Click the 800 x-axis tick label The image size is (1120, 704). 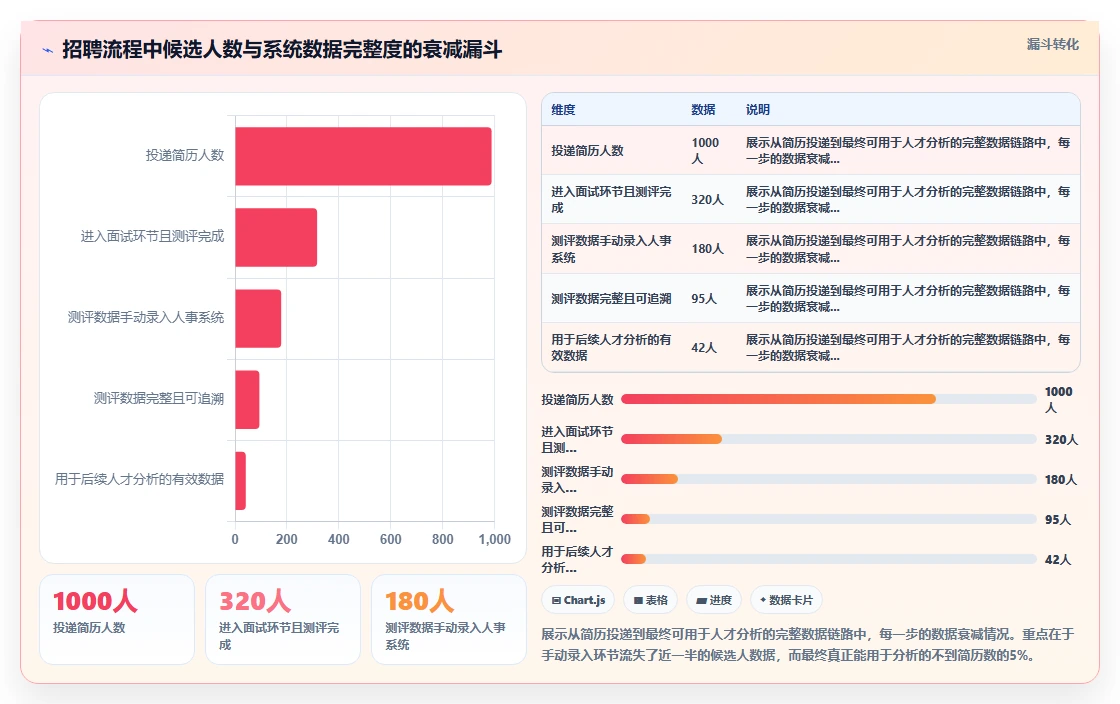443,539
